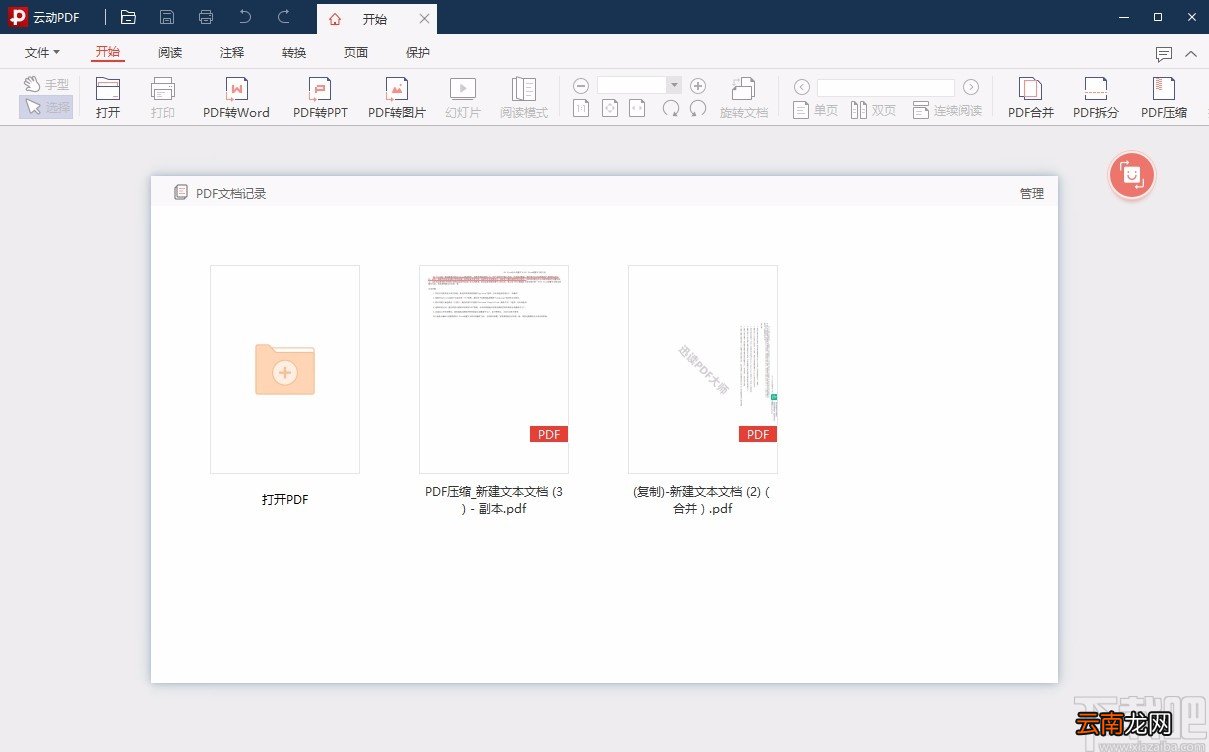
Task: Click the redo arrow in title bar
Action: click(284, 17)
